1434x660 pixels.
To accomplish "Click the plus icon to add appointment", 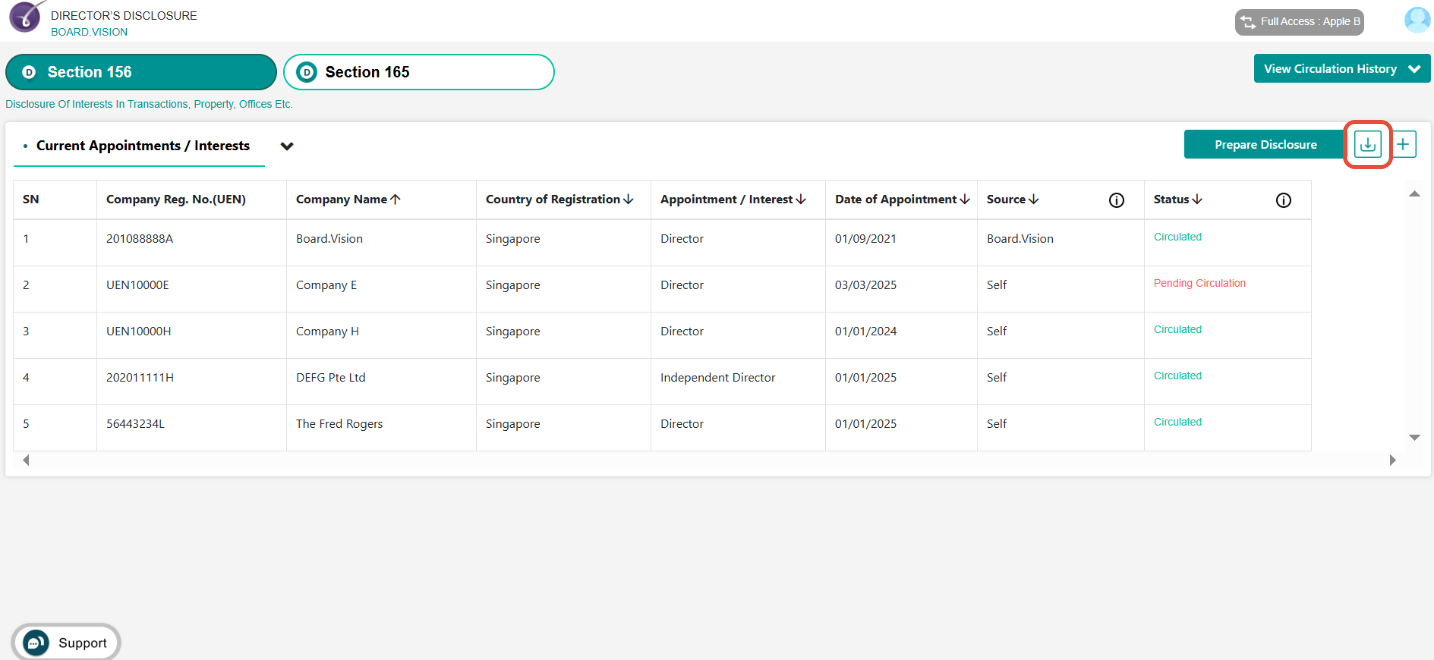I will tap(1404, 145).
